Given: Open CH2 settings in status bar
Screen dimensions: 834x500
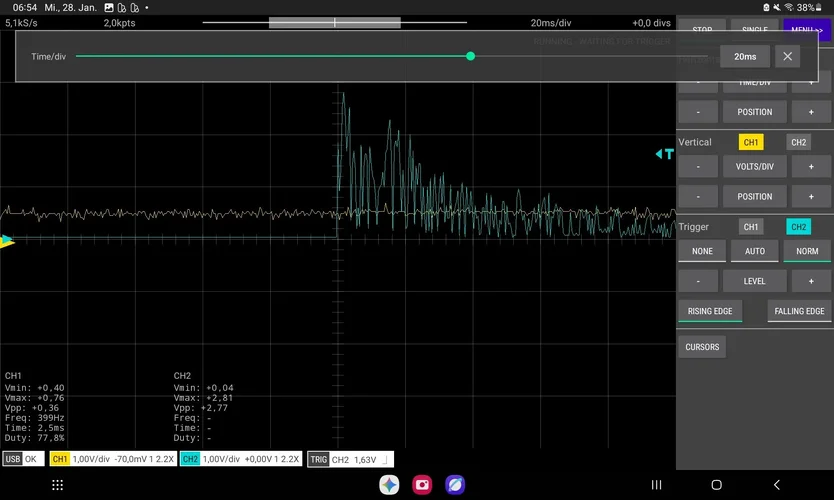Looking at the screenshot, I should pos(241,459).
